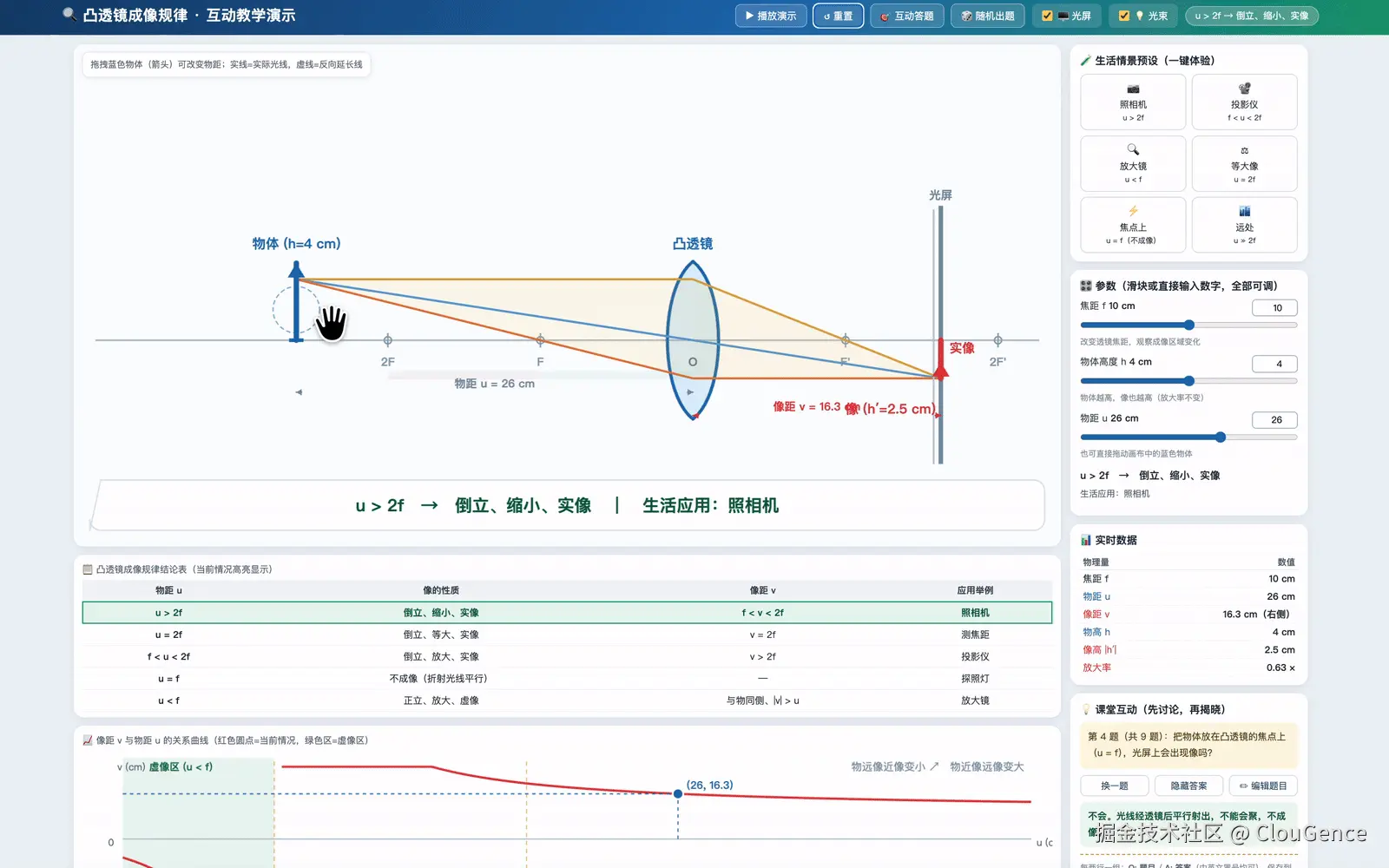Select the 焦点上 focal point preset
Image resolution: width=1389 pixels, height=868 pixels.
[1133, 225]
